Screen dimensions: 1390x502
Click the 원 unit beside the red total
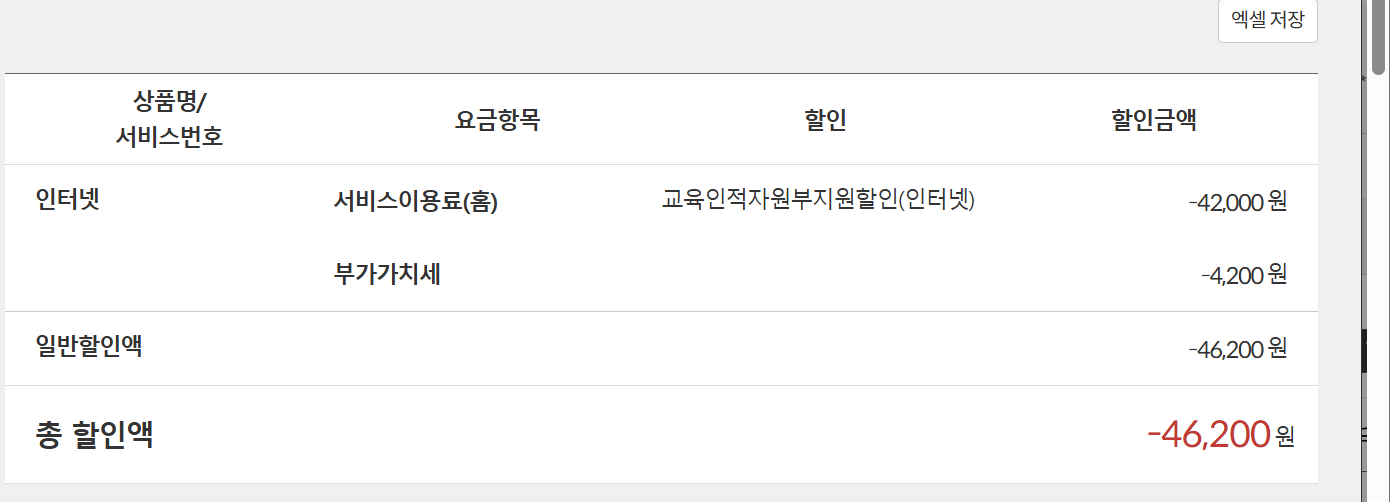(x=1285, y=437)
